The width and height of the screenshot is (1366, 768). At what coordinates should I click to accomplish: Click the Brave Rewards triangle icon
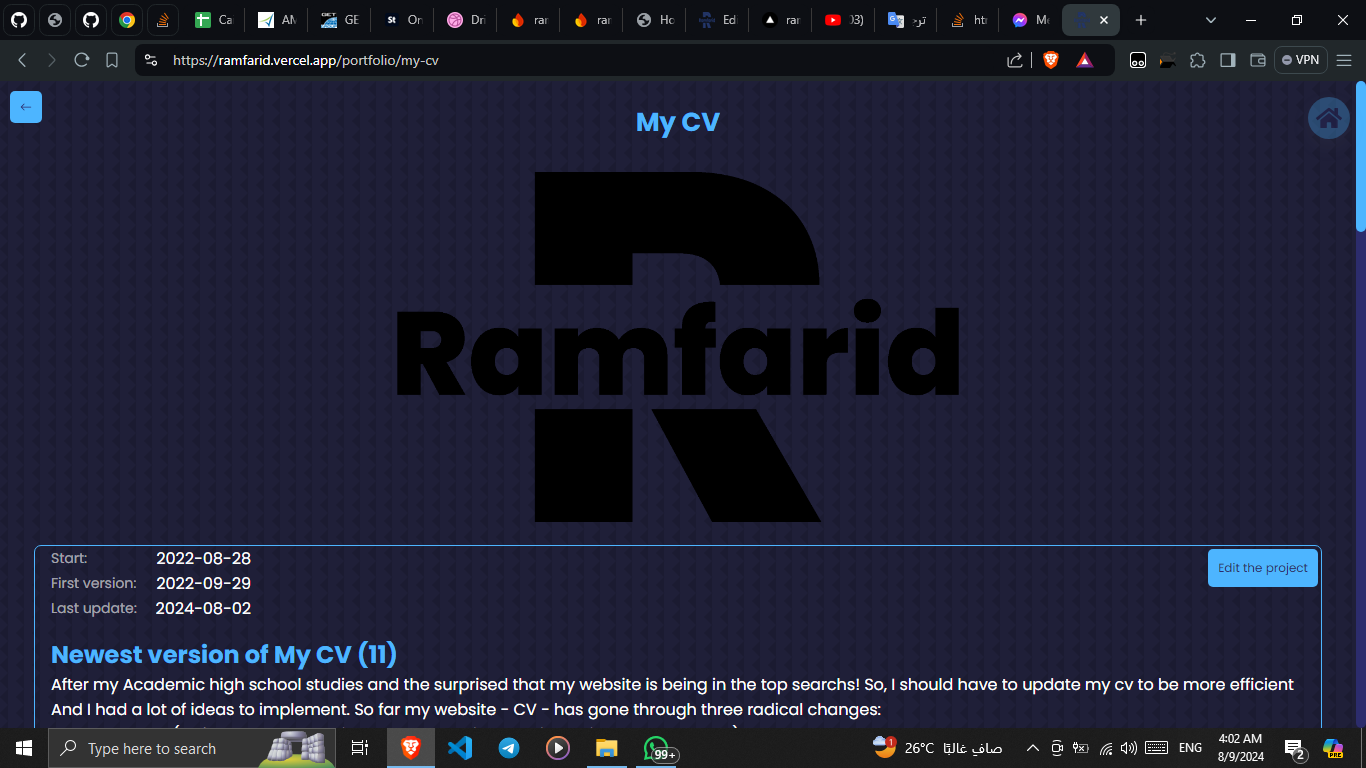[x=1084, y=60]
